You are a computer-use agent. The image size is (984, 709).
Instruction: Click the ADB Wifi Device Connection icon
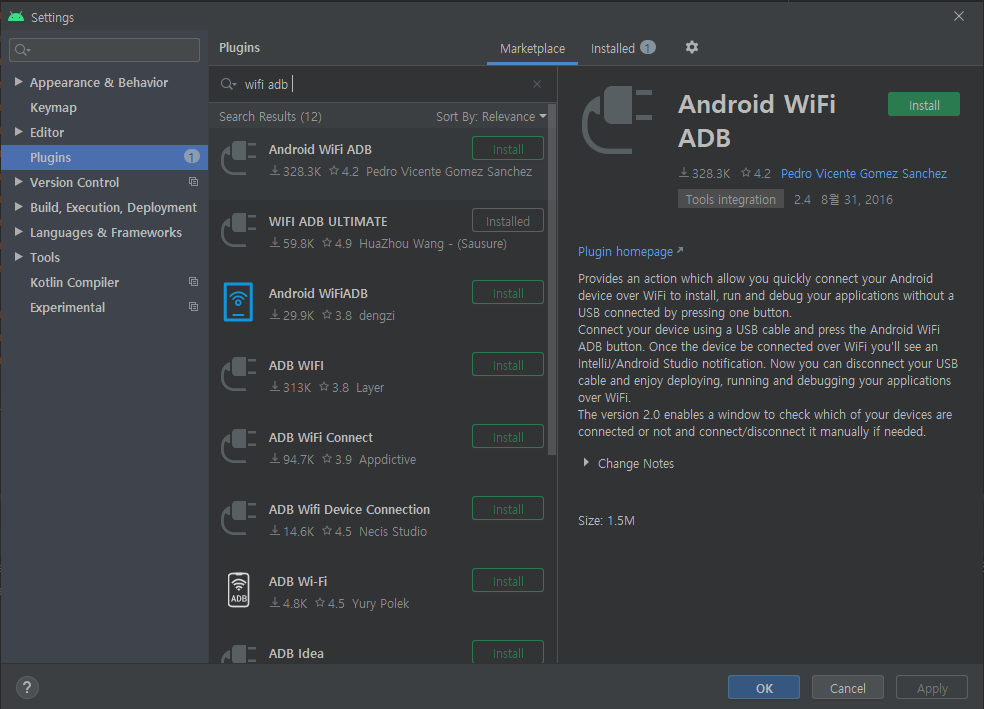[238, 519]
